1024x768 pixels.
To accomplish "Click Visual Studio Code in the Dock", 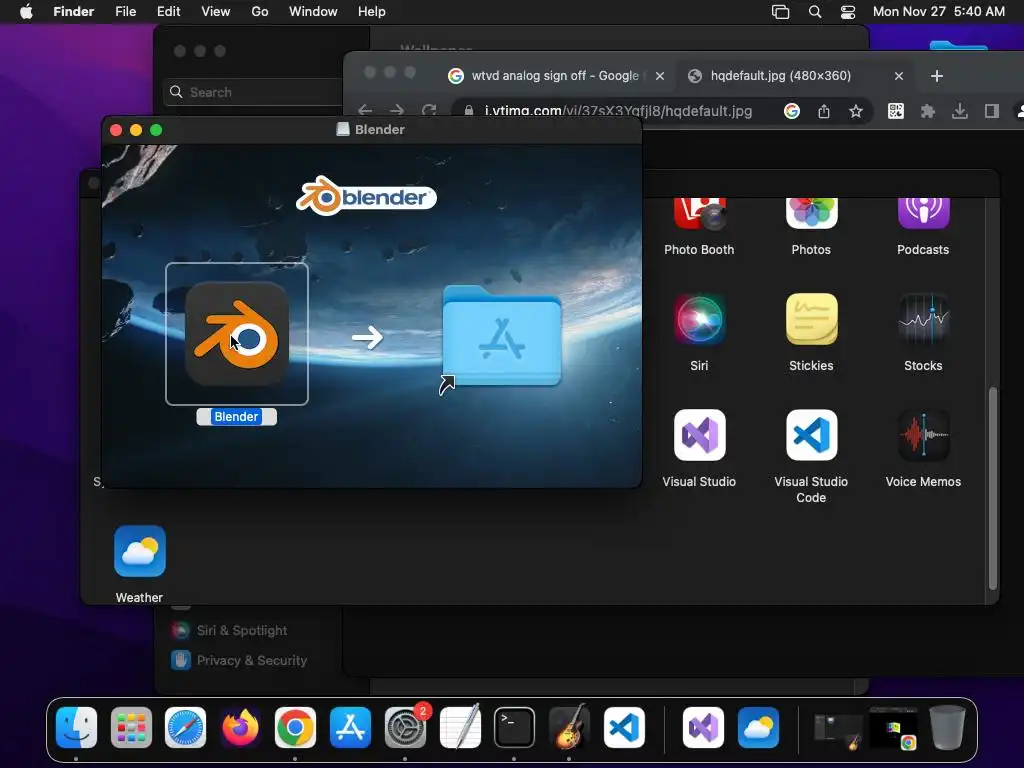I will tap(624, 728).
